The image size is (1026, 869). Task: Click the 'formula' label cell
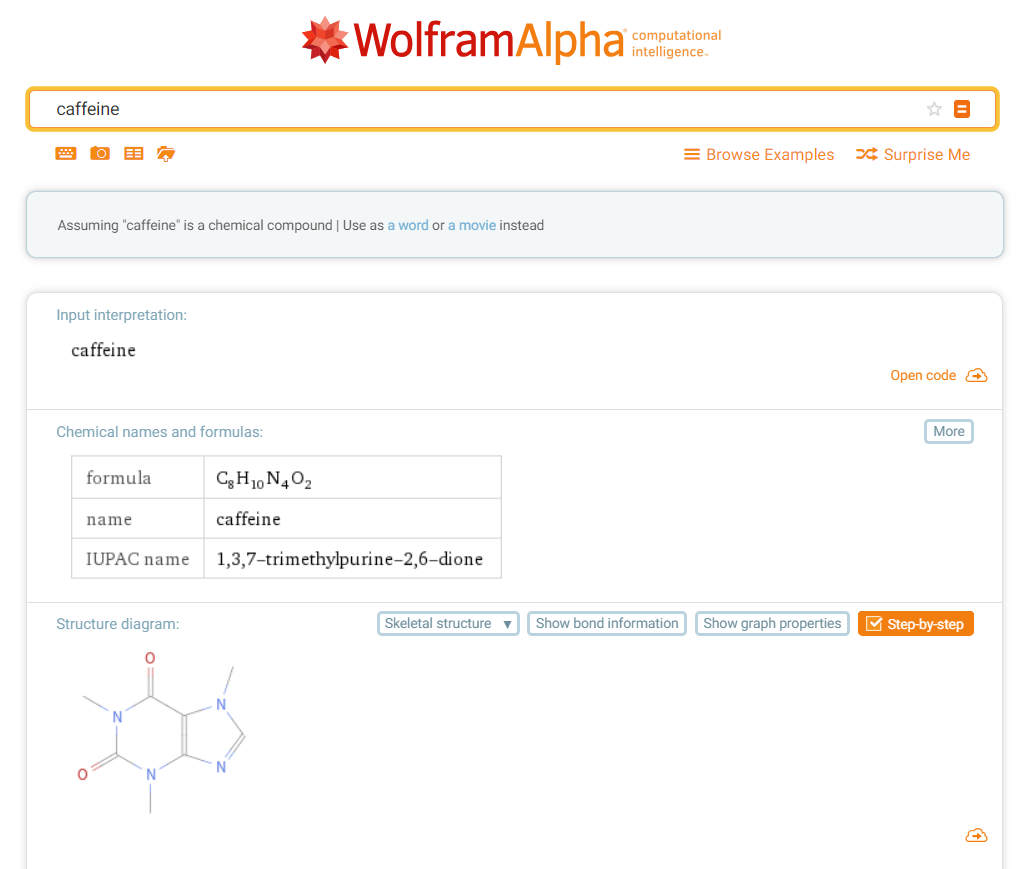[x=138, y=478]
